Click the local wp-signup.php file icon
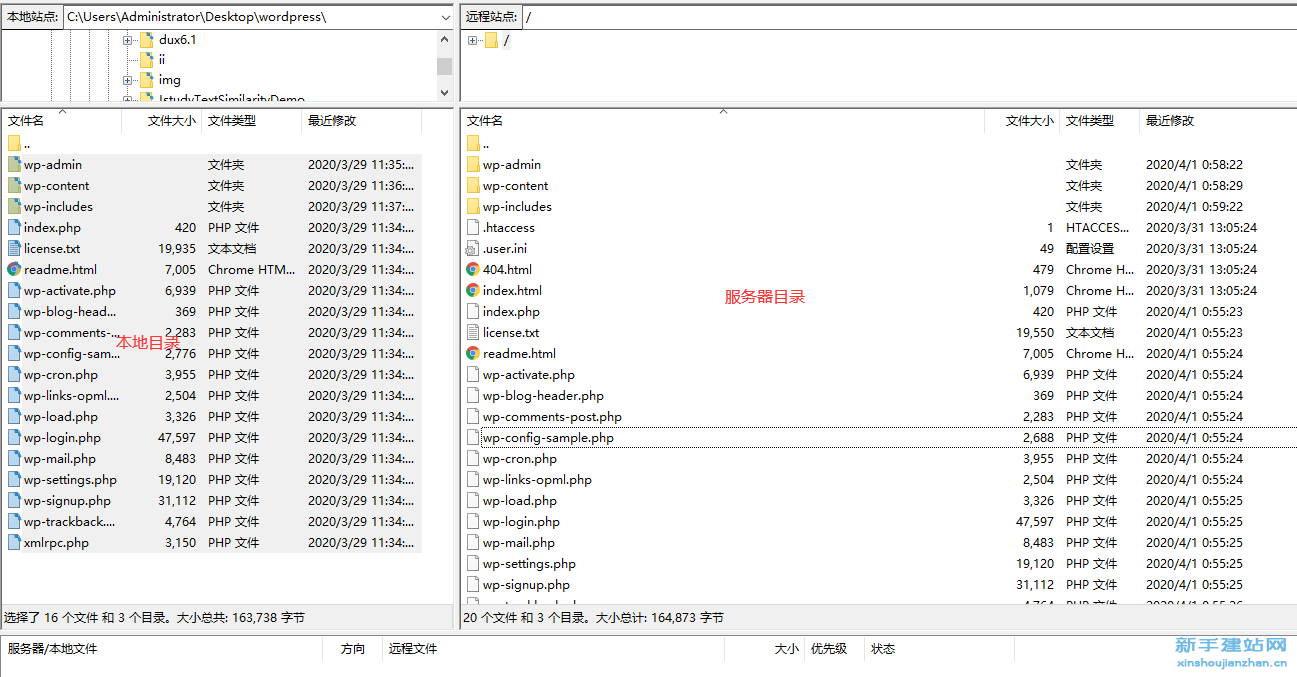Viewport: 1297px width, 677px height. pos(14,500)
